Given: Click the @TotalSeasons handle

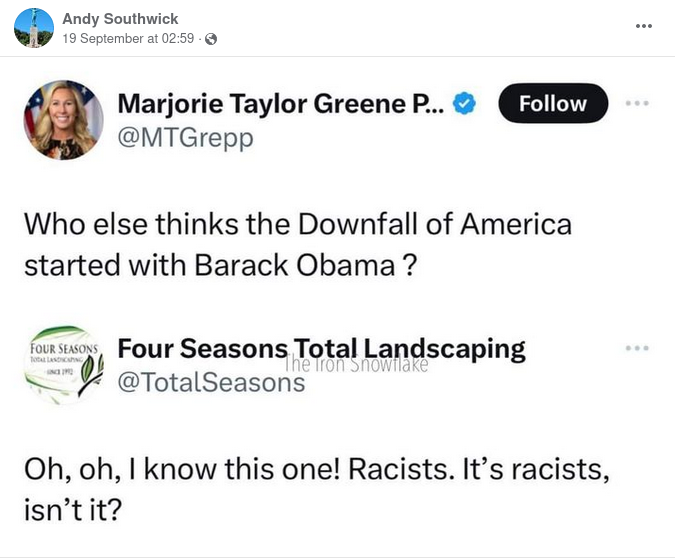Looking at the screenshot, I should (x=211, y=382).
